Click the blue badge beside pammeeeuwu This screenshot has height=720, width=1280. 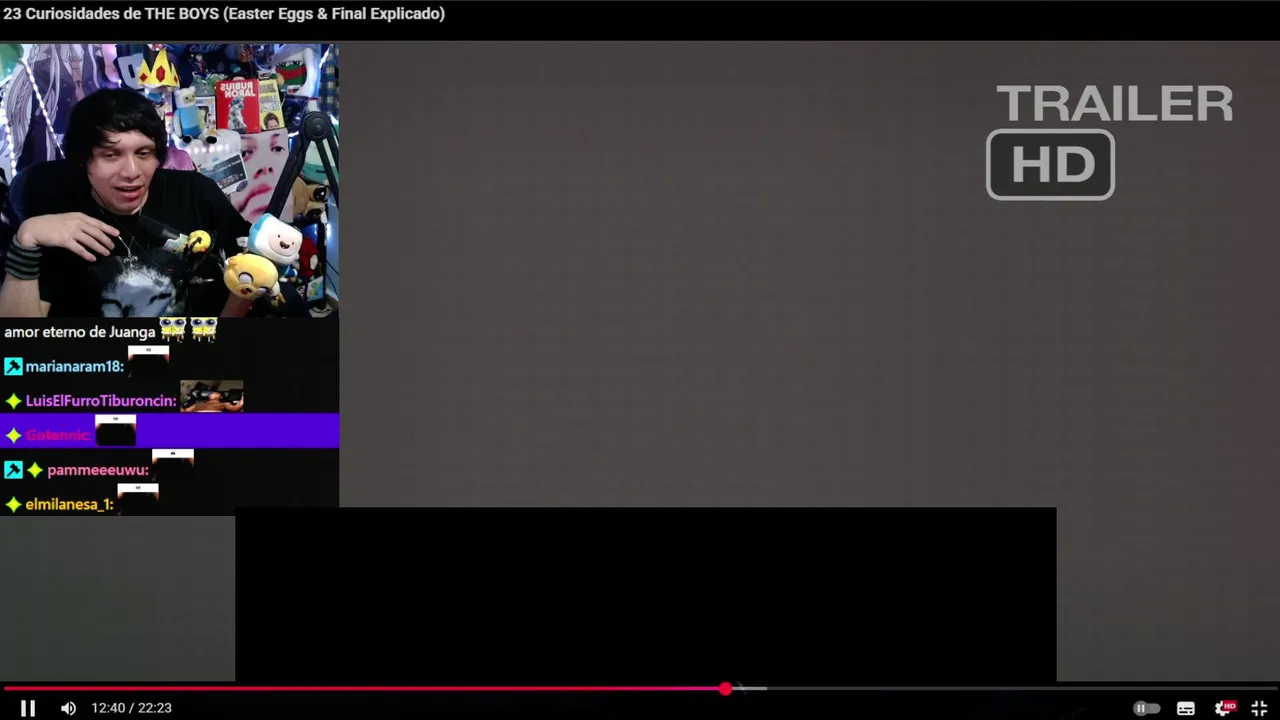(x=13, y=470)
